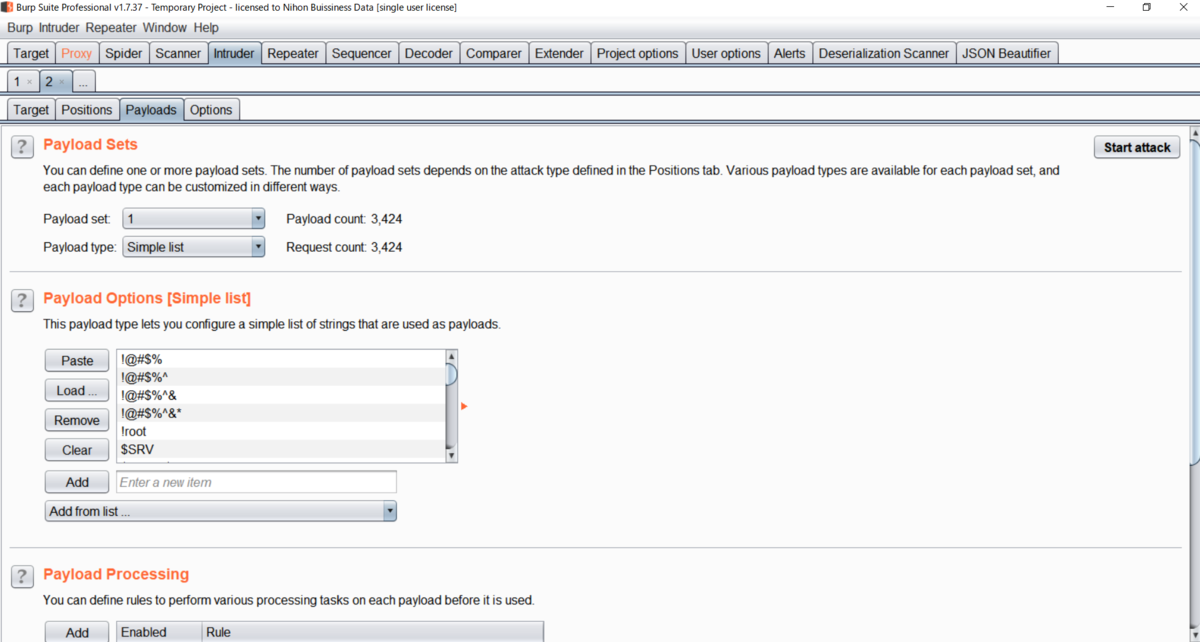Open help for Payload Options section
The width and height of the screenshot is (1200, 642).
tap(22, 300)
